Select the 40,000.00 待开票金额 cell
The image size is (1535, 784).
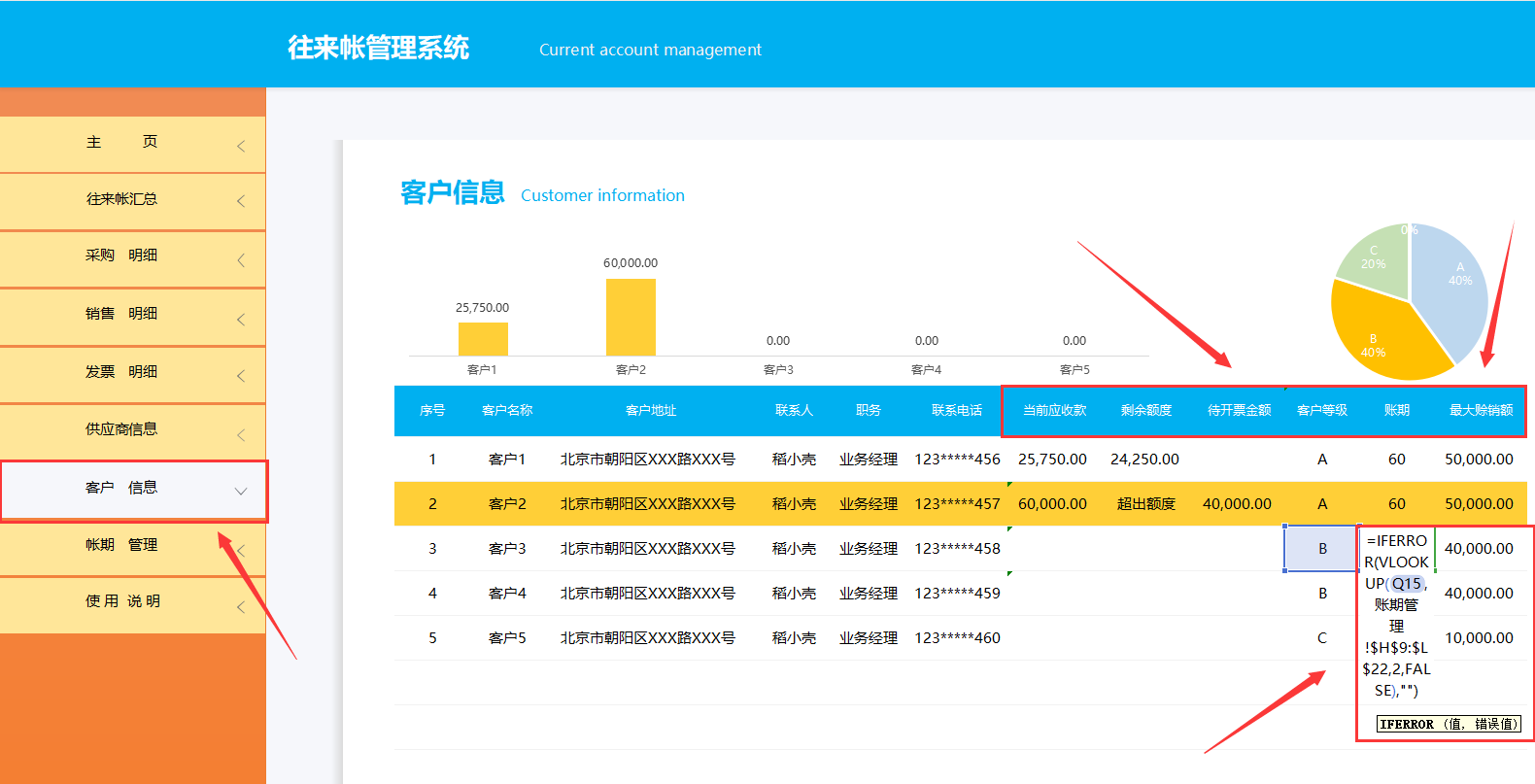(1237, 503)
